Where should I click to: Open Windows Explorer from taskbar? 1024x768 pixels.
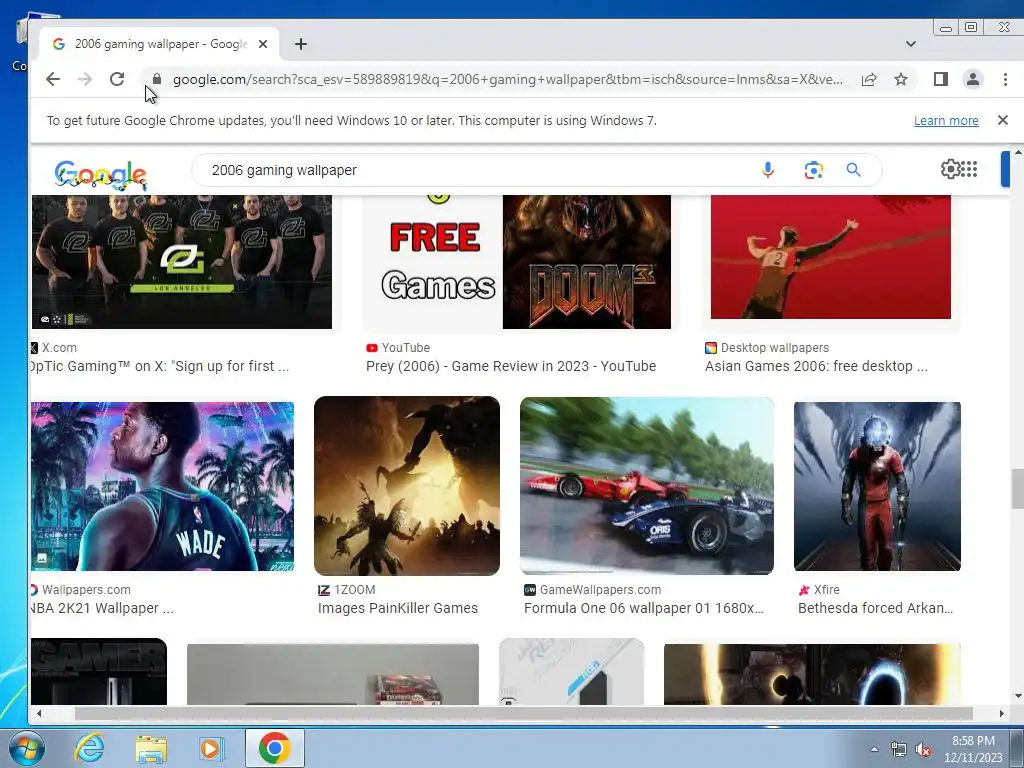150,748
